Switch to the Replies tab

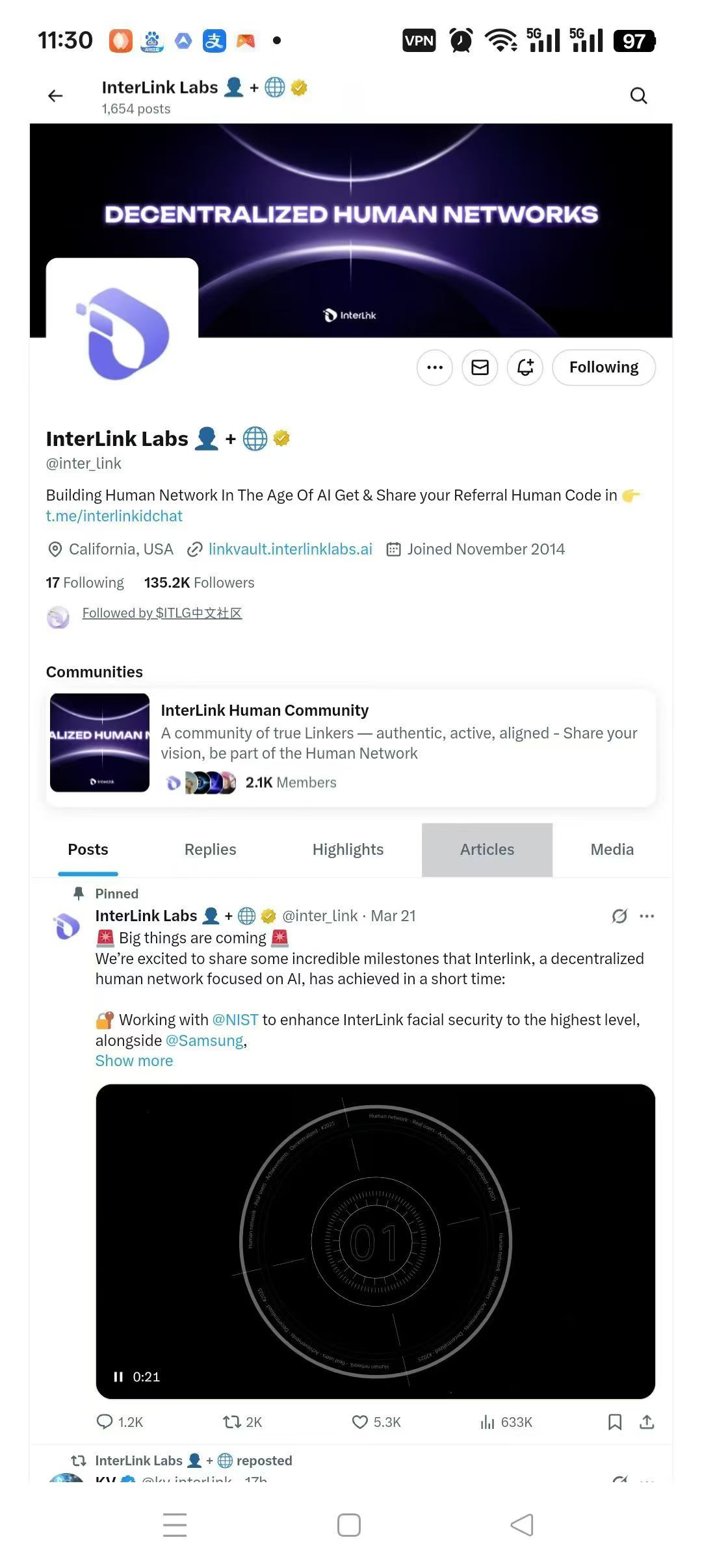click(211, 849)
